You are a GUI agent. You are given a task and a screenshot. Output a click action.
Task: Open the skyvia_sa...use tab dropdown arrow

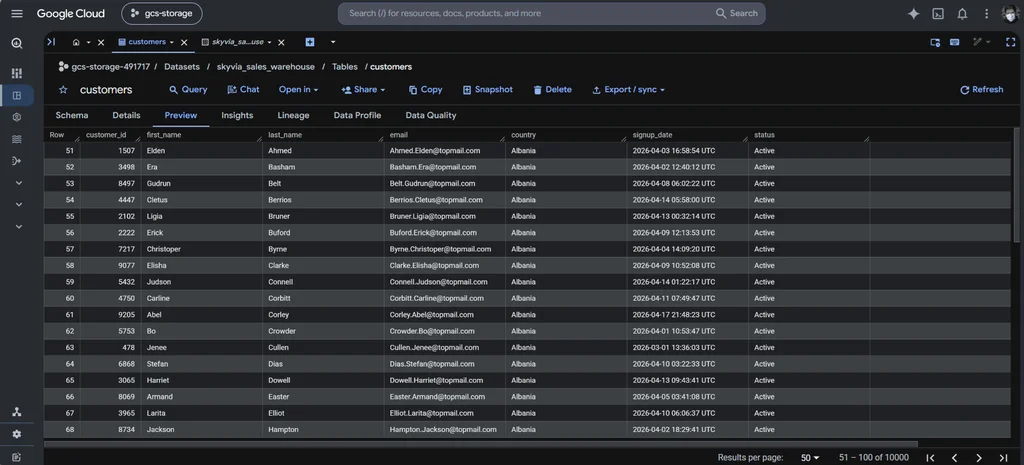pyautogui.click(x=269, y=42)
